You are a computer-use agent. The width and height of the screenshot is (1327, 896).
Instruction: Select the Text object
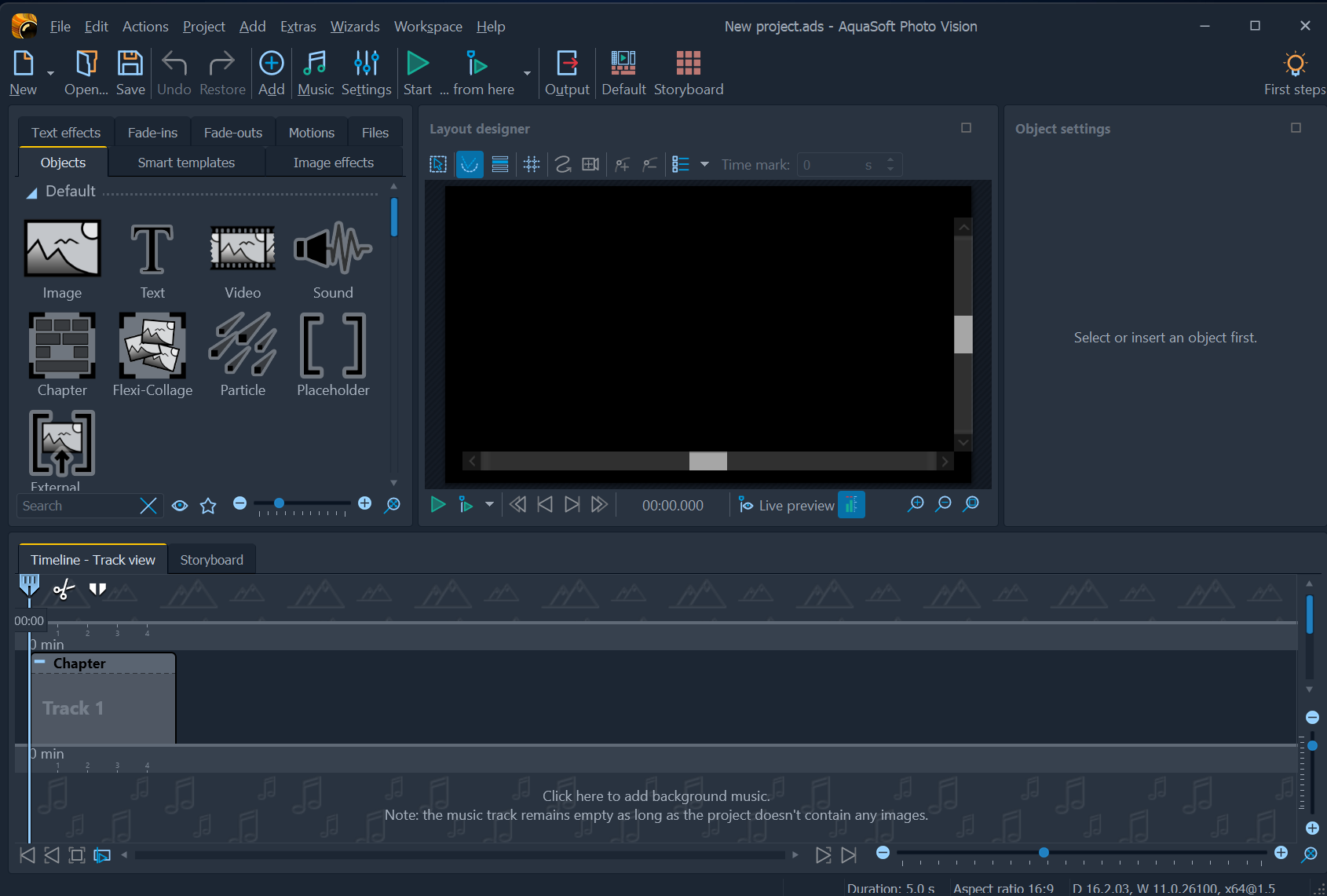pos(152,260)
